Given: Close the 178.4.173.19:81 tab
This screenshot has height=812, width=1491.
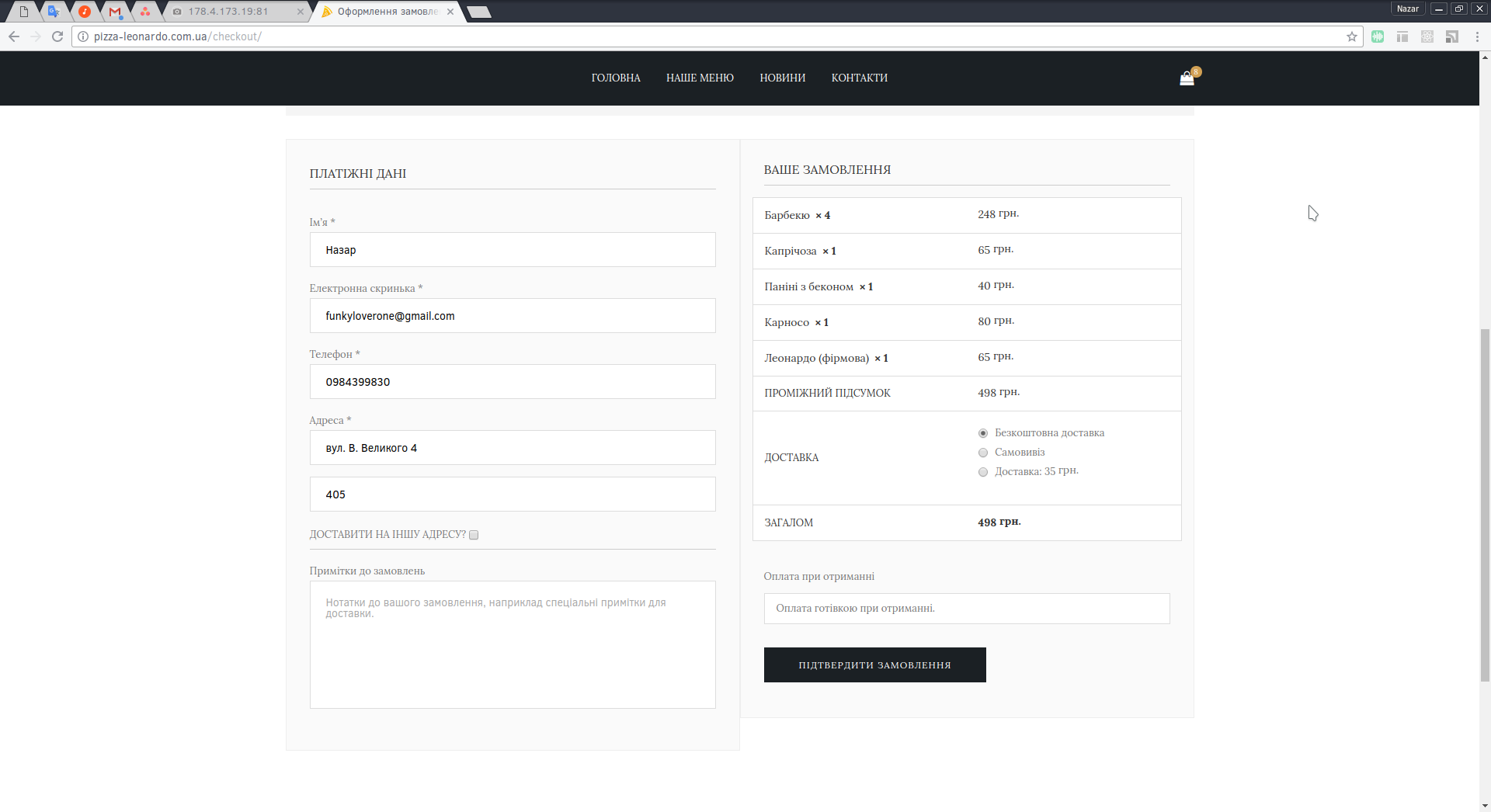Looking at the screenshot, I should pos(301,12).
